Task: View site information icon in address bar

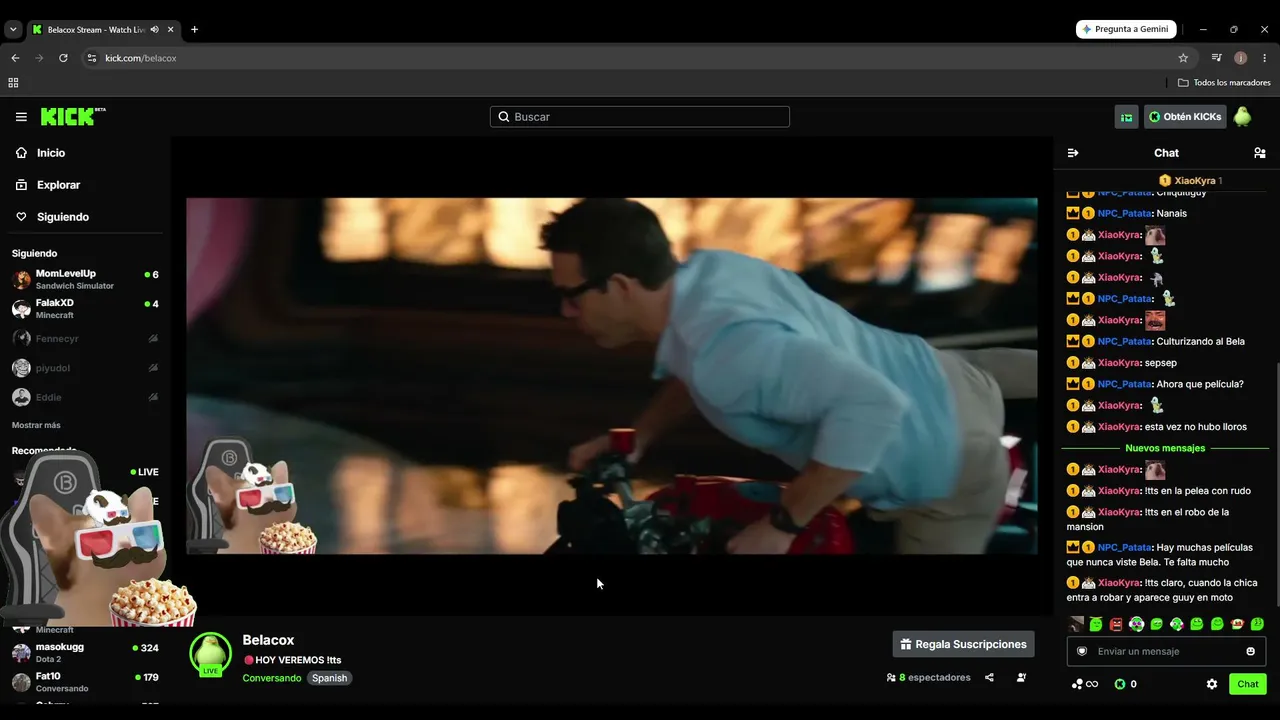Action: pos(92,58)
